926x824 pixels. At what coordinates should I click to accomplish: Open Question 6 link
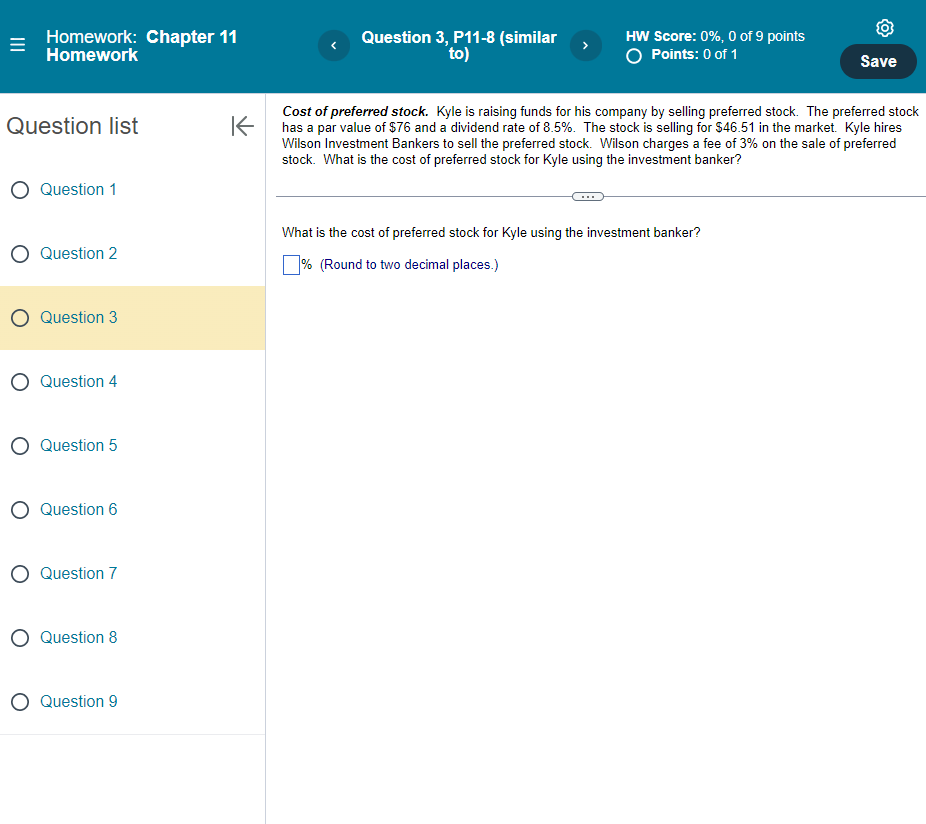(79, 510)
